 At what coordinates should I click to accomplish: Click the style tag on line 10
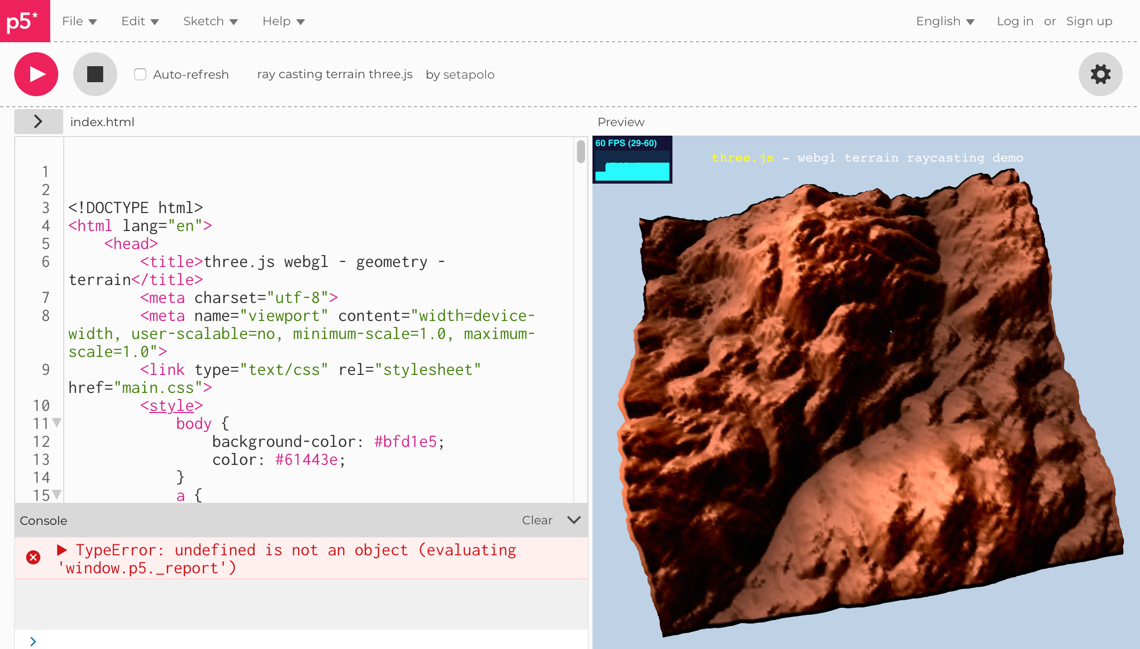pos(172,406)
